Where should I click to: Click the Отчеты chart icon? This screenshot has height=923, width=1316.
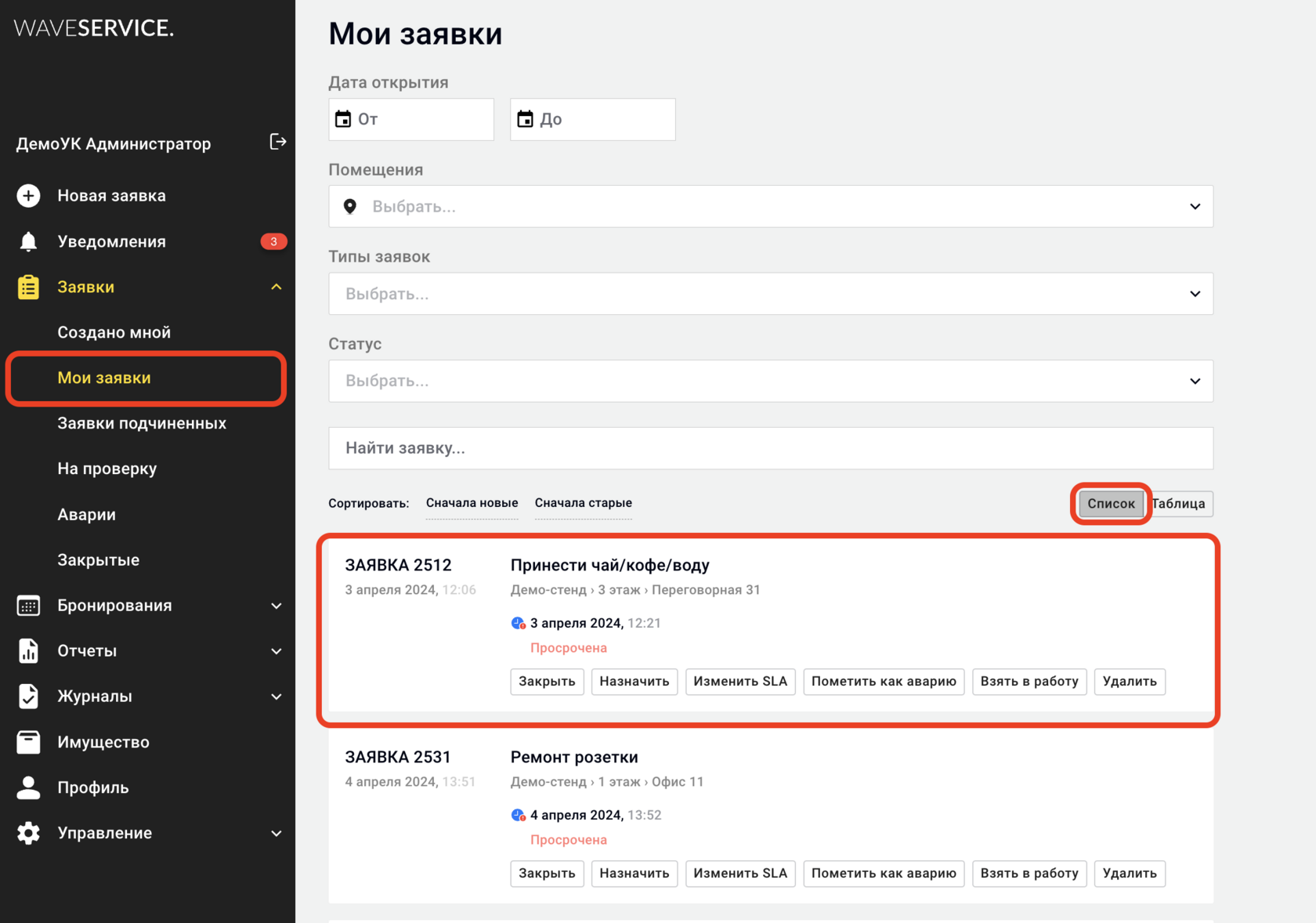[28, 651]
